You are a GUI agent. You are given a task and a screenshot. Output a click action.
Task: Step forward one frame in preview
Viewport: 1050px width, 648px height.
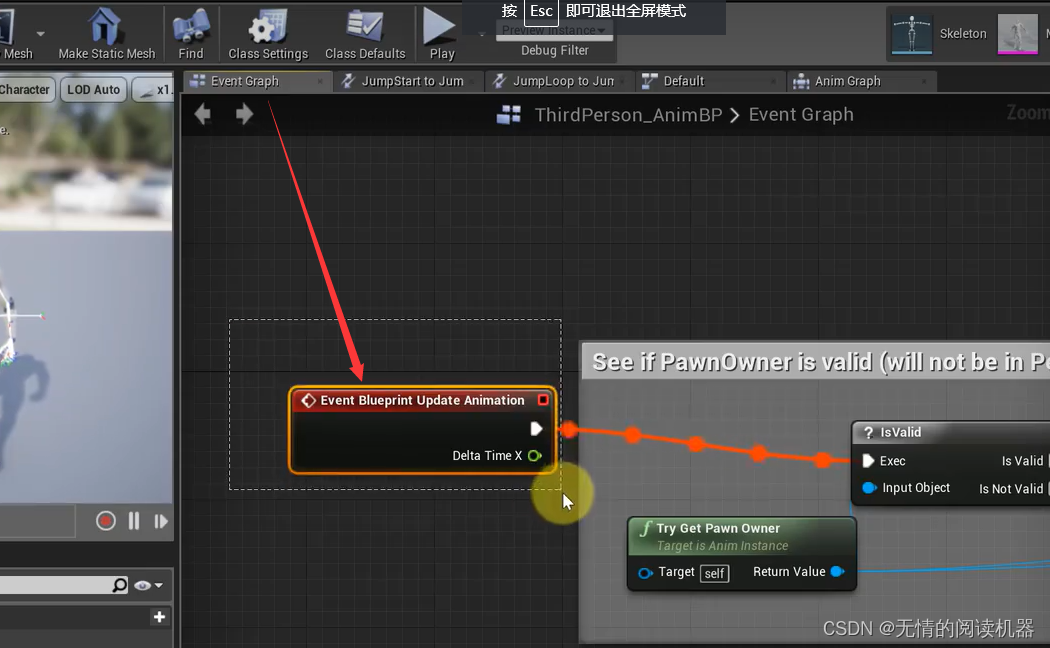pyautogui.click(x=161, y=521)
